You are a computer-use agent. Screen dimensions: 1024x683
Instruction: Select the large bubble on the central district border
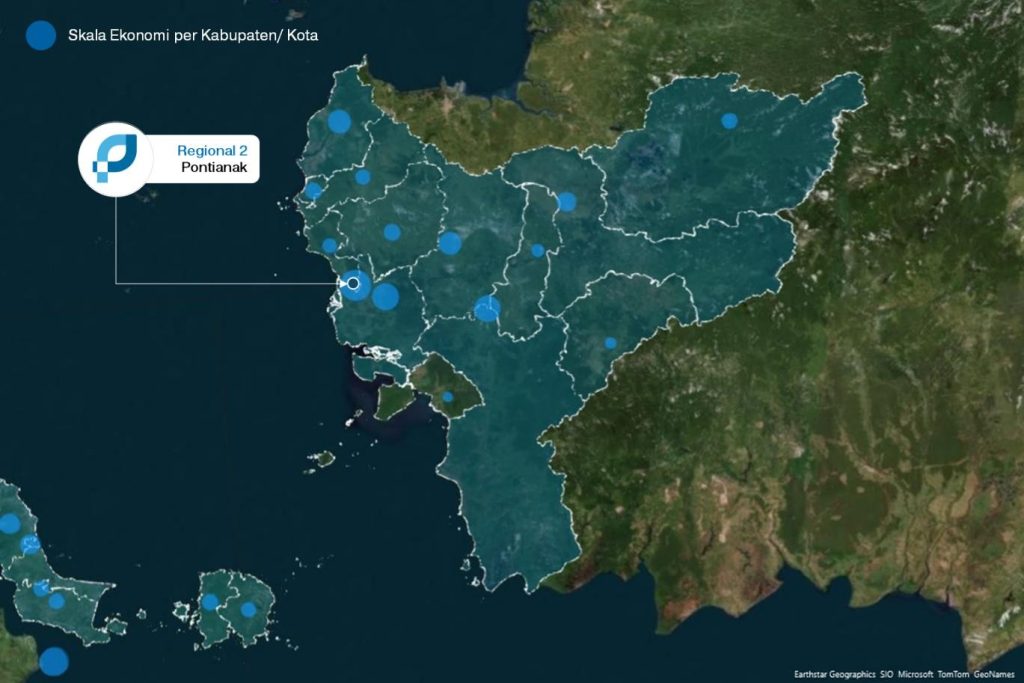487,309
